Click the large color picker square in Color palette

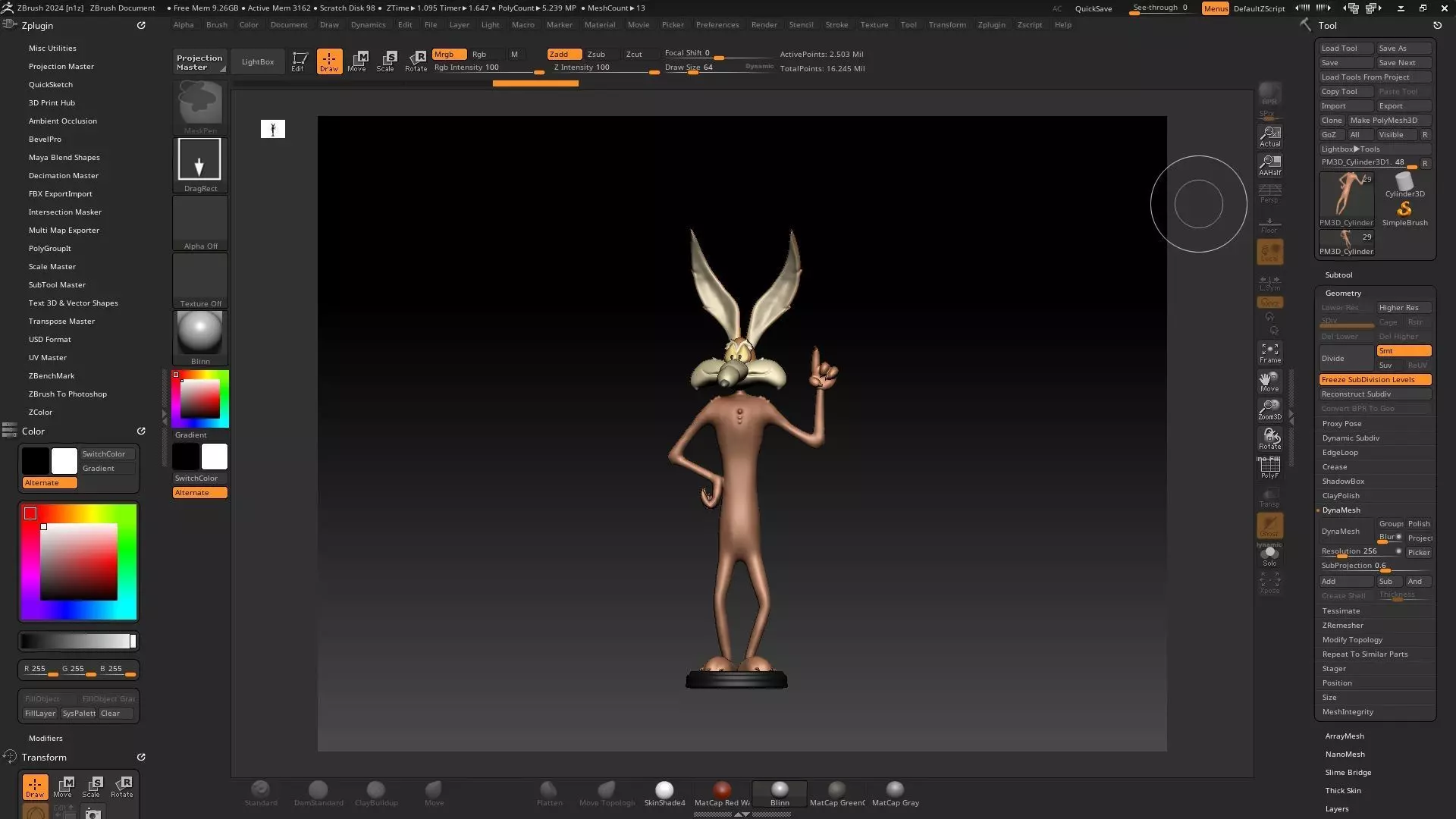[x=78, y=562]
